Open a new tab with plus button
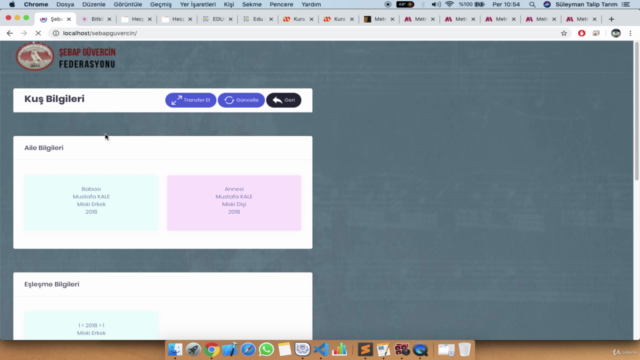Screen dimensions: 640x360 611,19
